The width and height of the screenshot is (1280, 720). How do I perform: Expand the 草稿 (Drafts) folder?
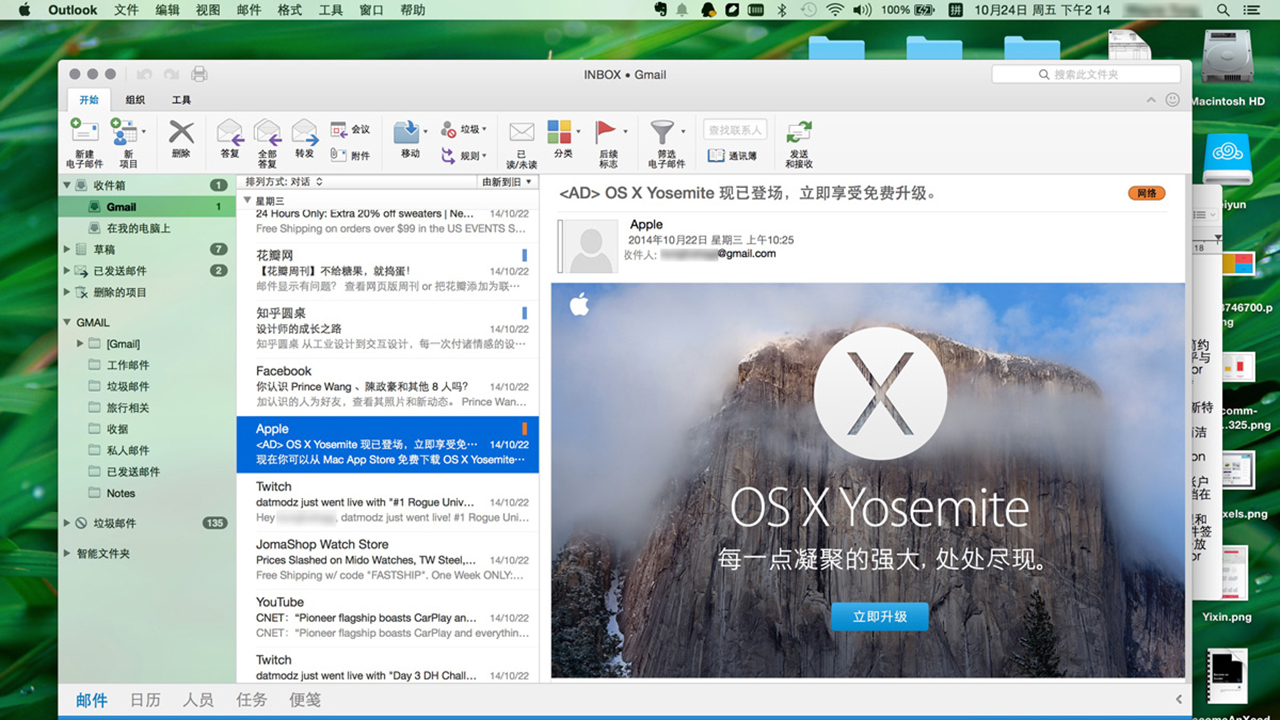tap(68, 249)
